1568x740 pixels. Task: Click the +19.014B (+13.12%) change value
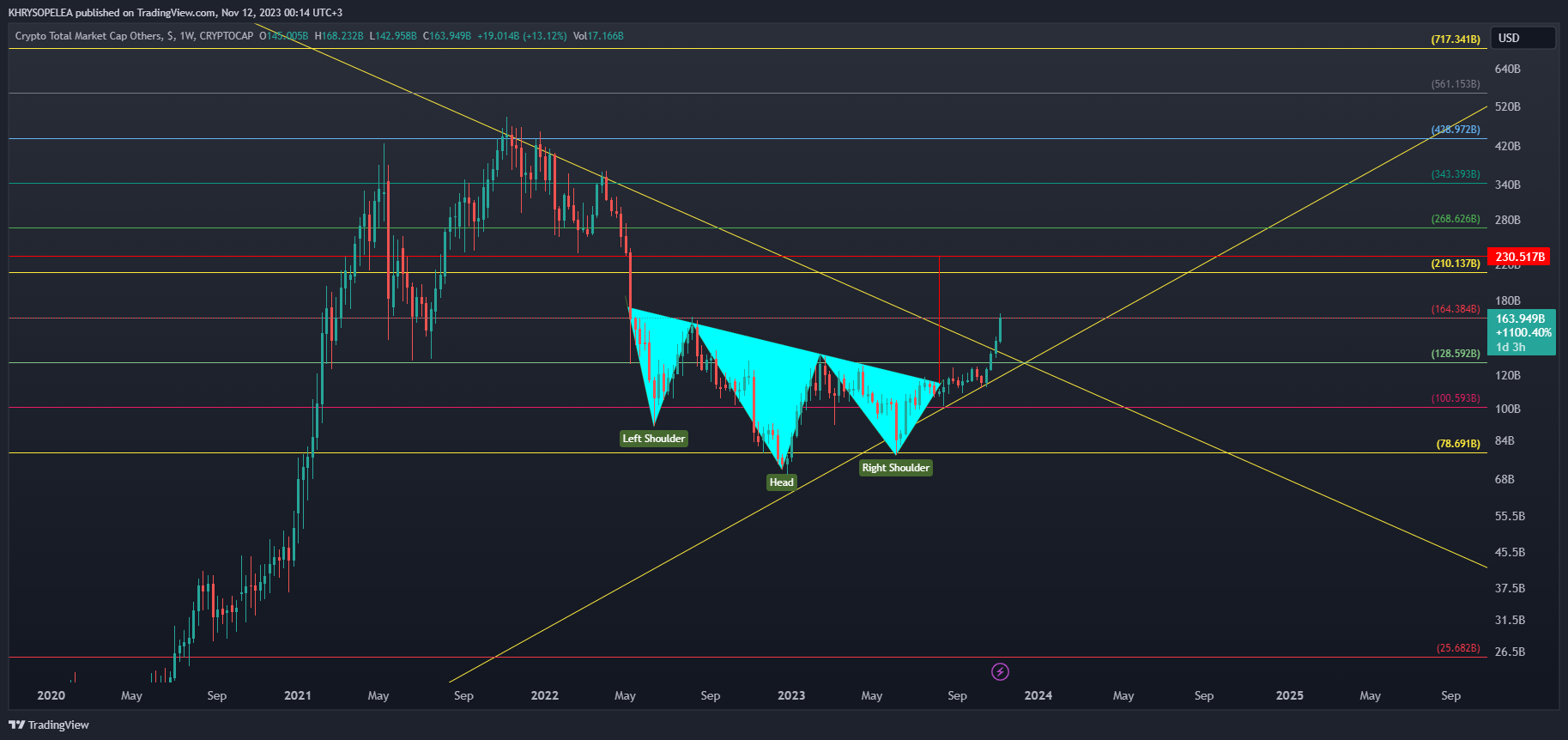pyautogui.click(x=522, y=36)
